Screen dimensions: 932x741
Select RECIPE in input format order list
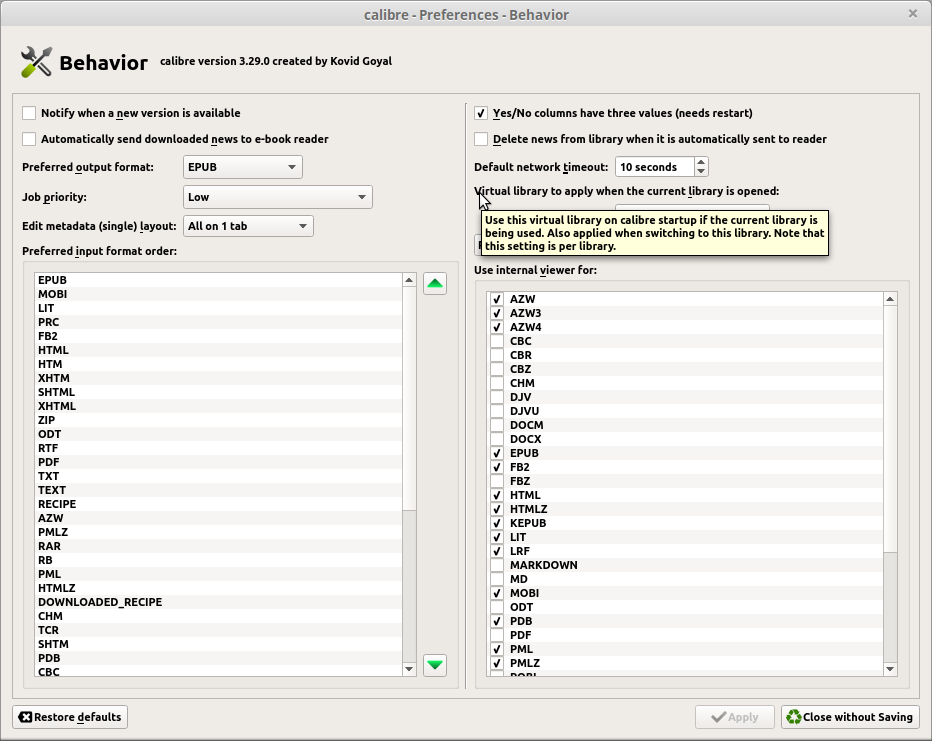point(219,504)
